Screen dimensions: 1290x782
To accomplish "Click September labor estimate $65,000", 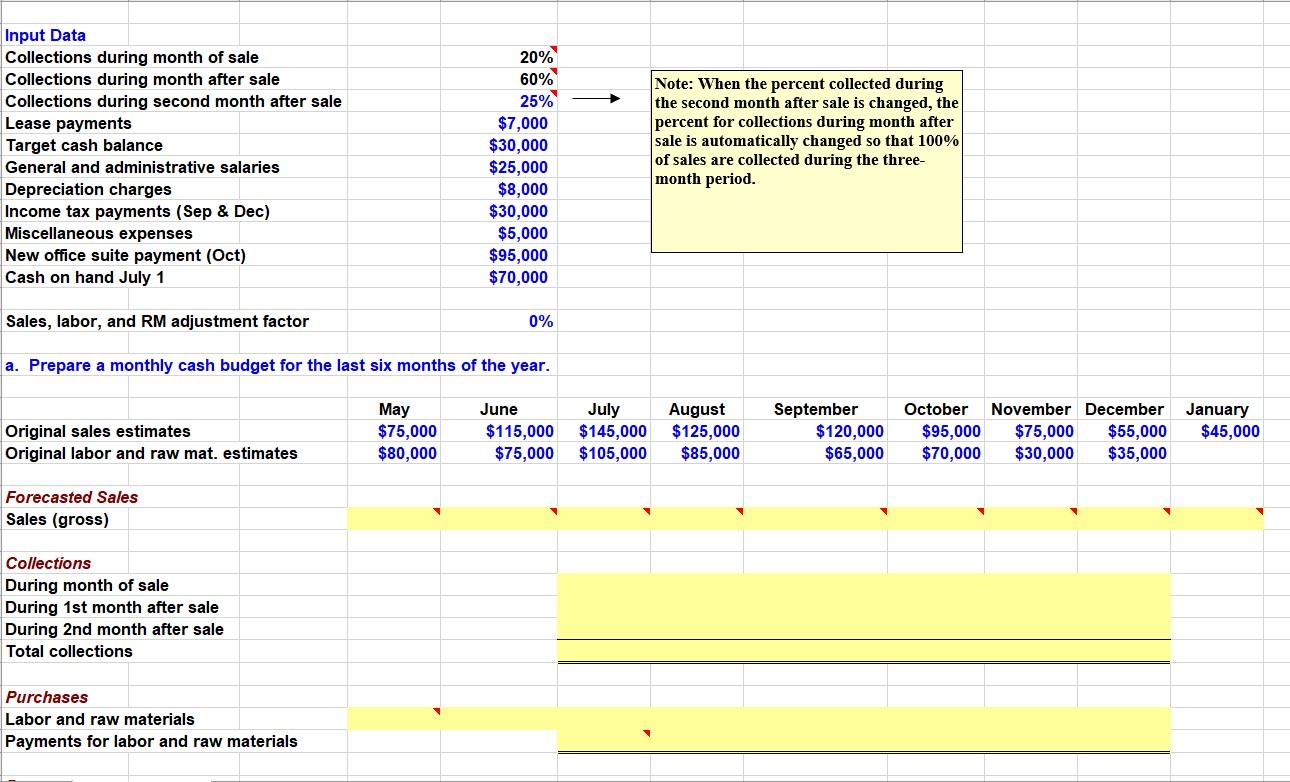I will 854,453.
